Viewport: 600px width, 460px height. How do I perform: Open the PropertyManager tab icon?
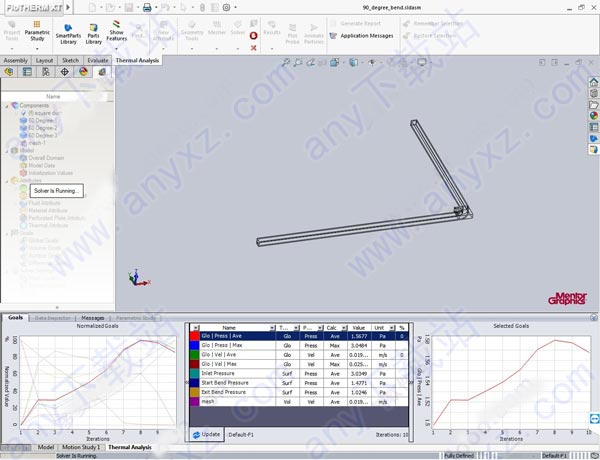[27, 72]
